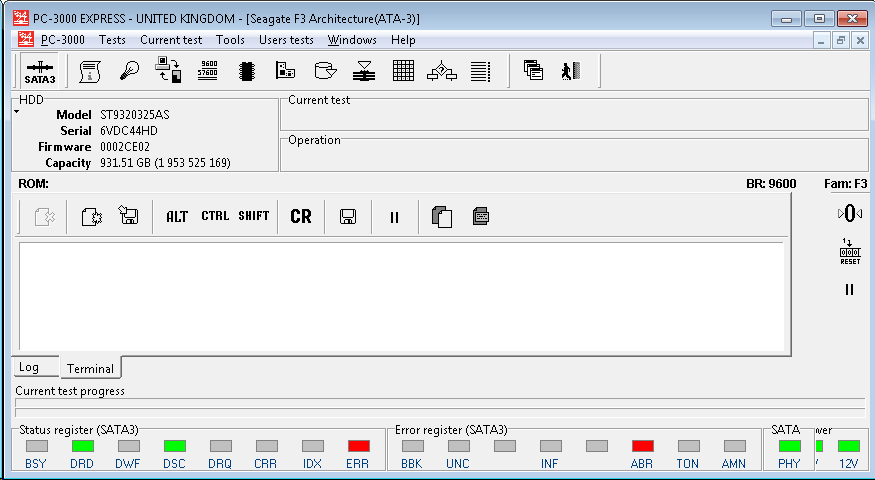Click the BR: 9600 label
The height and width of the screenshot is (480, 875).
coord(771,184)
